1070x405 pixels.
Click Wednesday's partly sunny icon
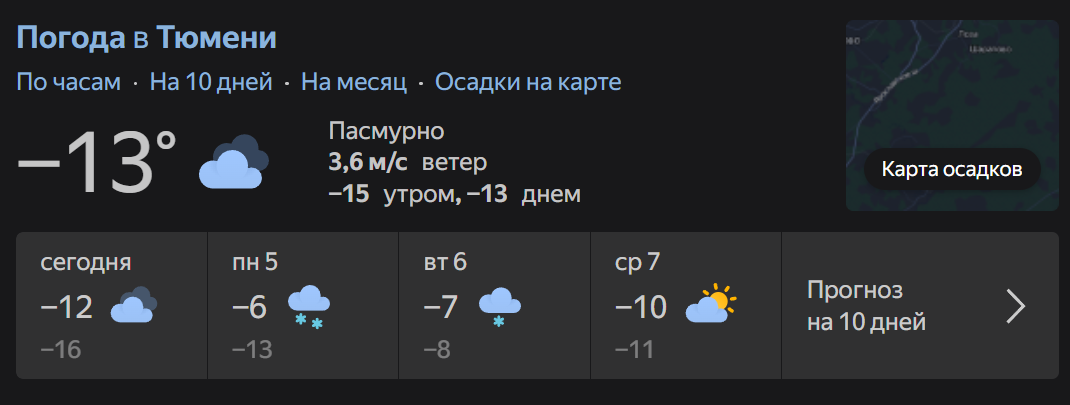point(710,305)
